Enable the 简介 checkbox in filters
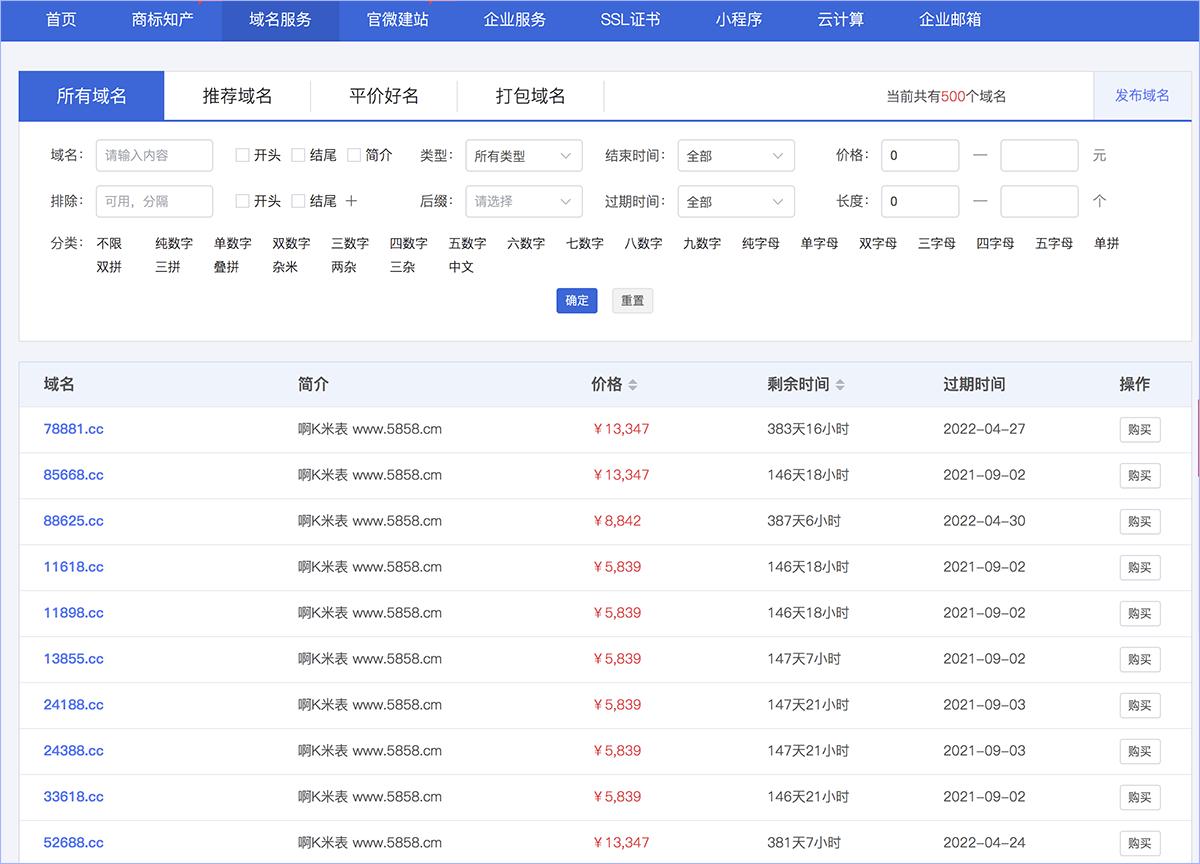 (353, 155)
